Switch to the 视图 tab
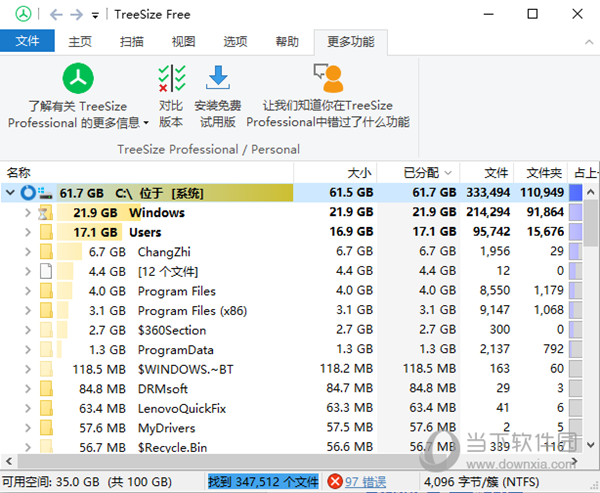The image size is (600, 493). (x=184, y=41)
